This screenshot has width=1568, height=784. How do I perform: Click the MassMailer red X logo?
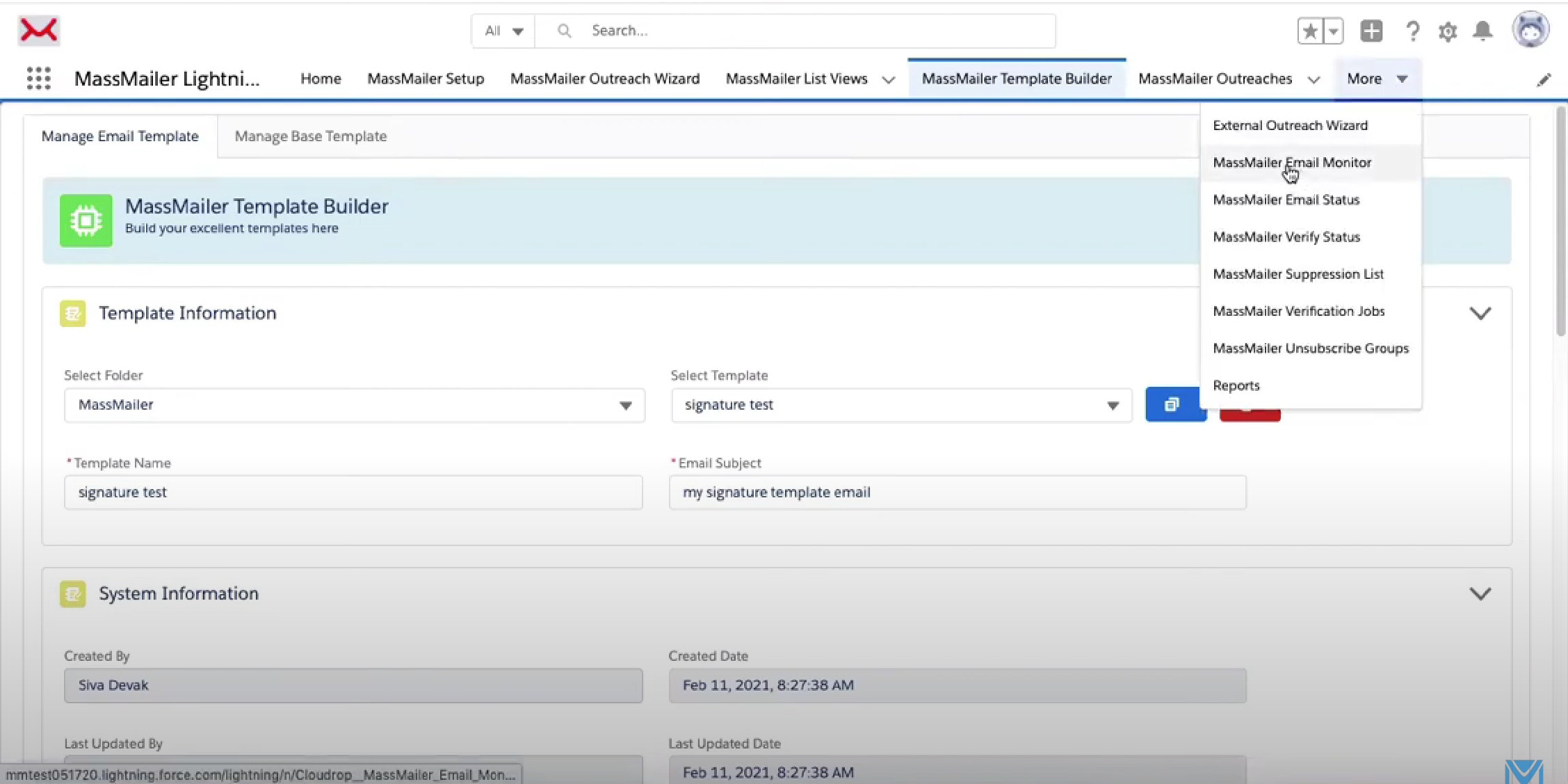[x=39, y=31]
